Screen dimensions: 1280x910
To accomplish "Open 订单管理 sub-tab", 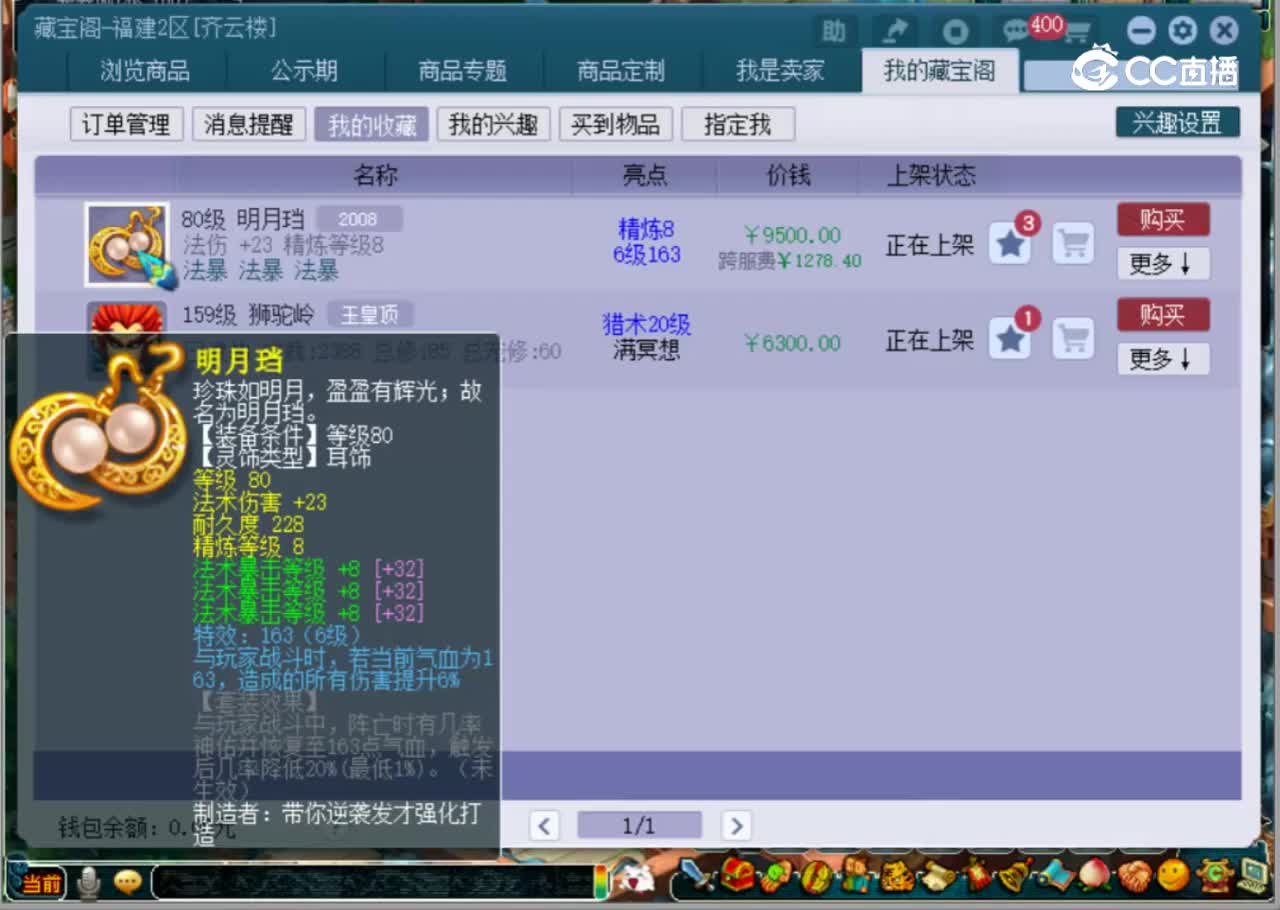I will point(126,125).
